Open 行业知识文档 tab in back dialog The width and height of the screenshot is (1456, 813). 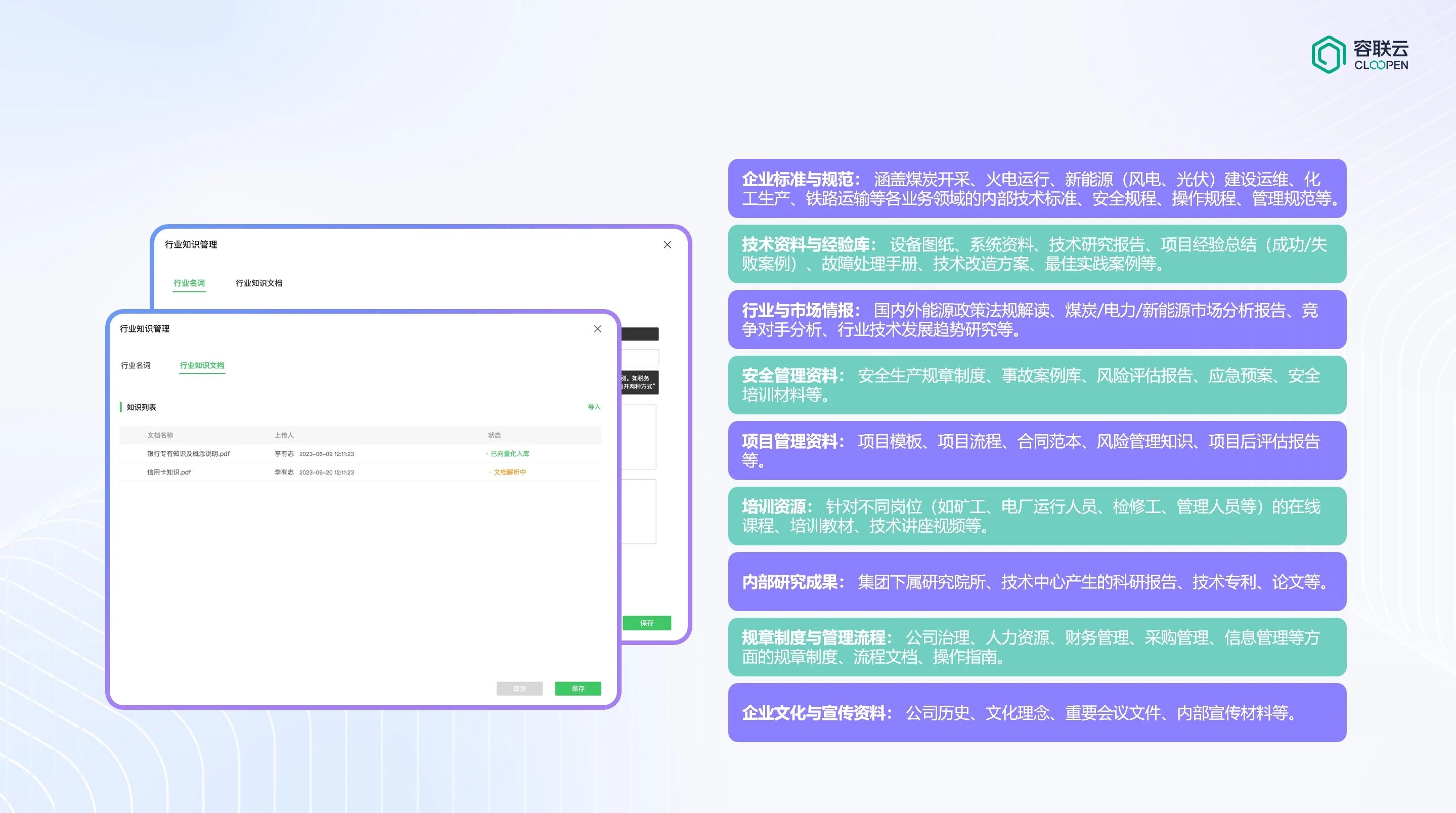coord(259,283)
